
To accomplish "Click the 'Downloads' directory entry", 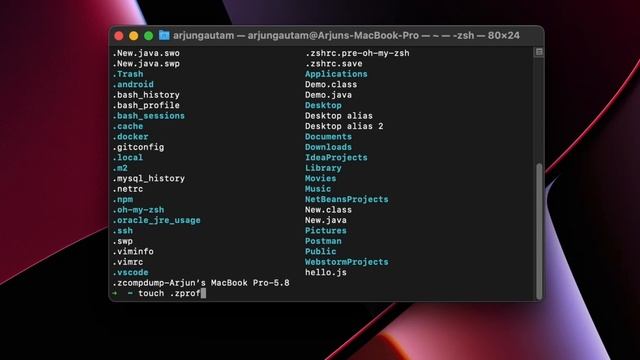I will click(328, 147).
